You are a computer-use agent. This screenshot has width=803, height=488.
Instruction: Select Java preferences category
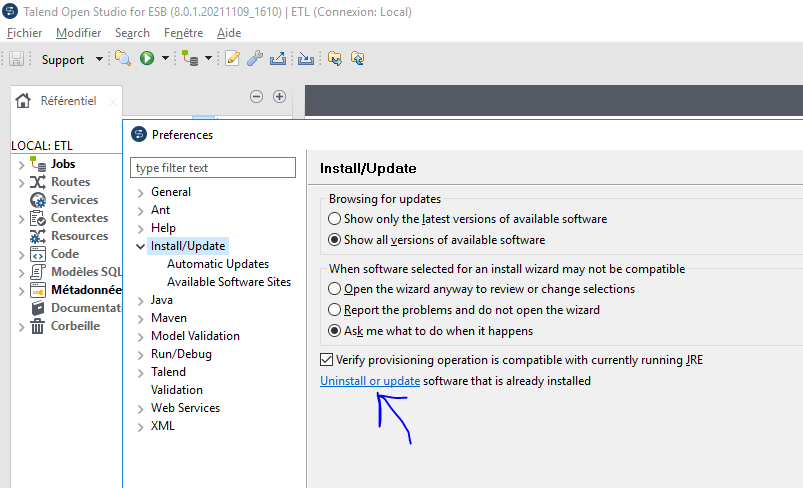162,300
